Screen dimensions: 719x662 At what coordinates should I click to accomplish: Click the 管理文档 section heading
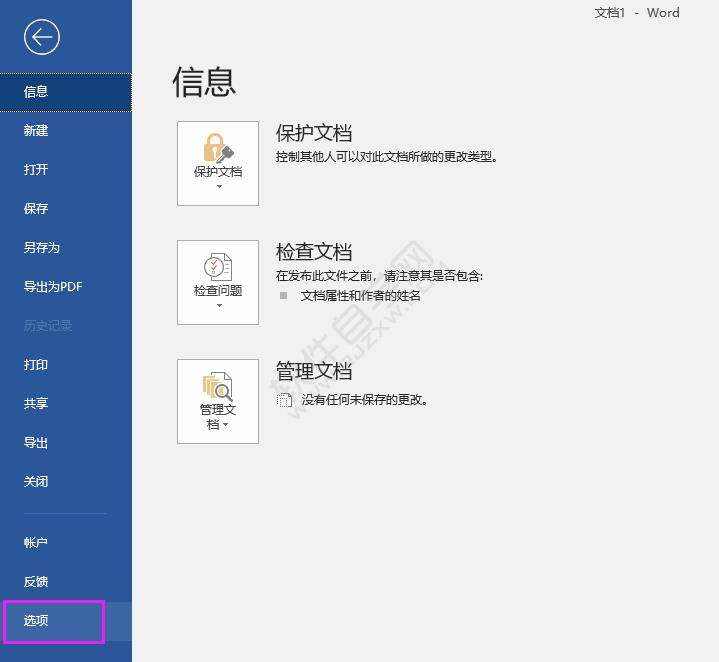[x=314, y=371]
